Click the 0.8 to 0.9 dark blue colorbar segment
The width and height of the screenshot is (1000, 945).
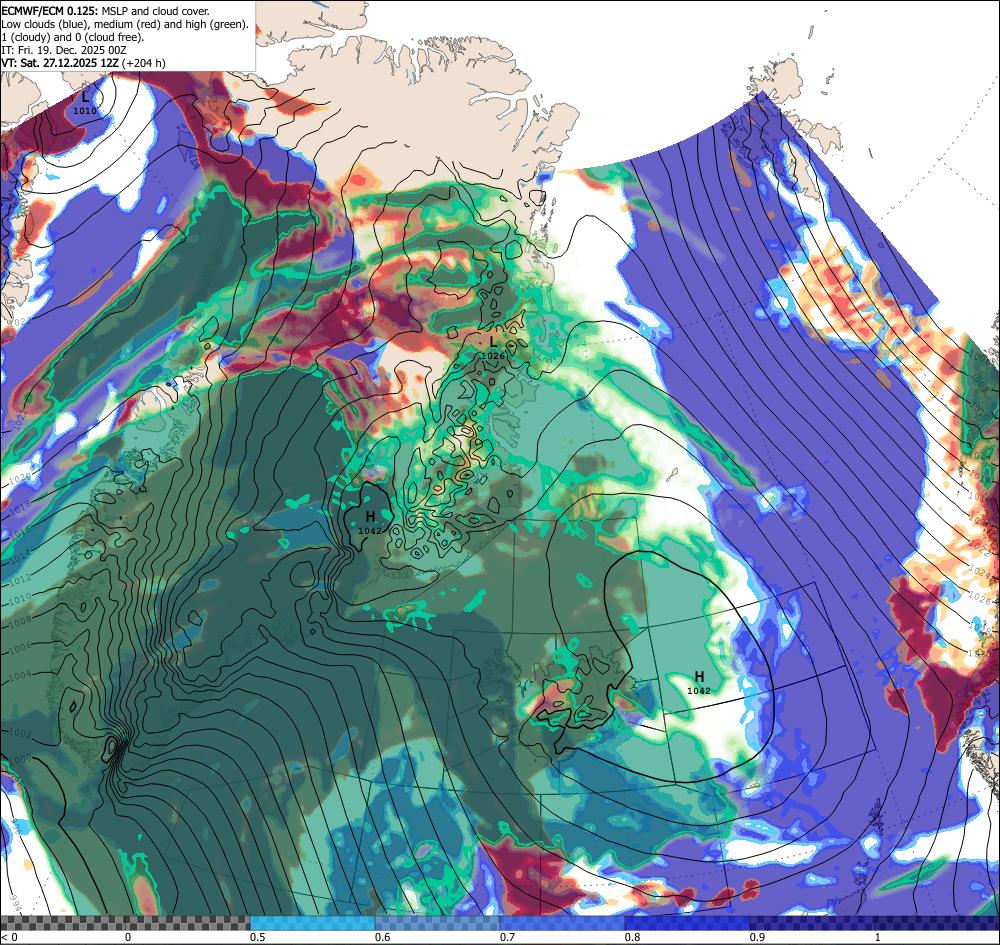point(688,923)
